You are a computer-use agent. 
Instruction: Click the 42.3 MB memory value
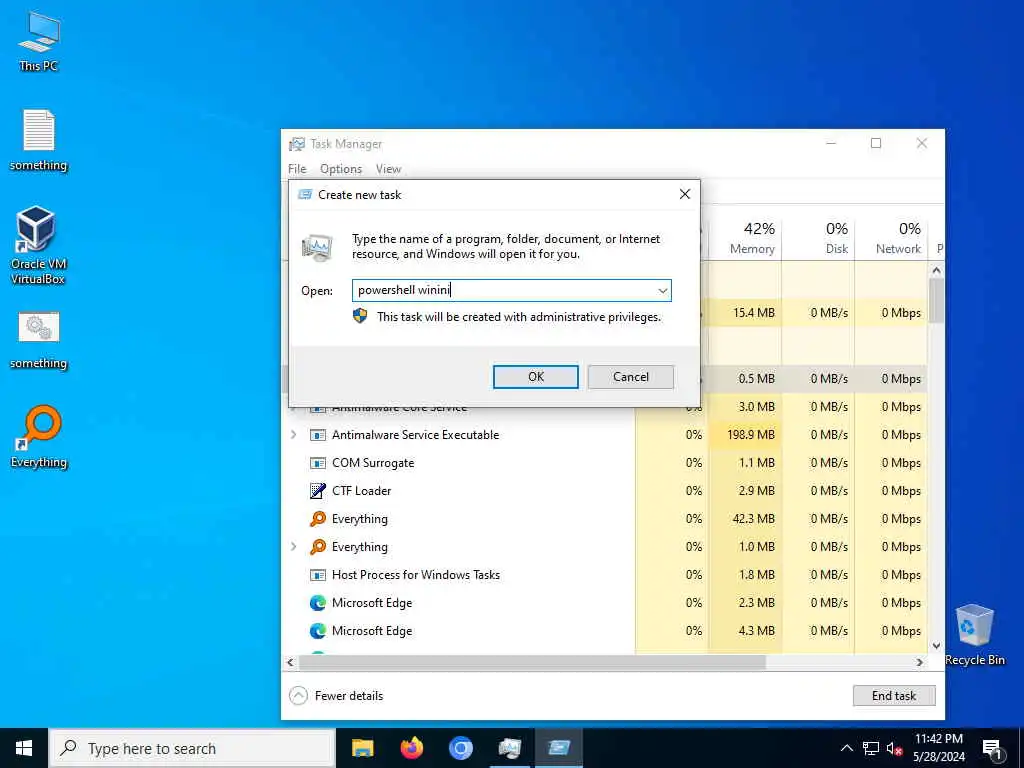(754, 519)
